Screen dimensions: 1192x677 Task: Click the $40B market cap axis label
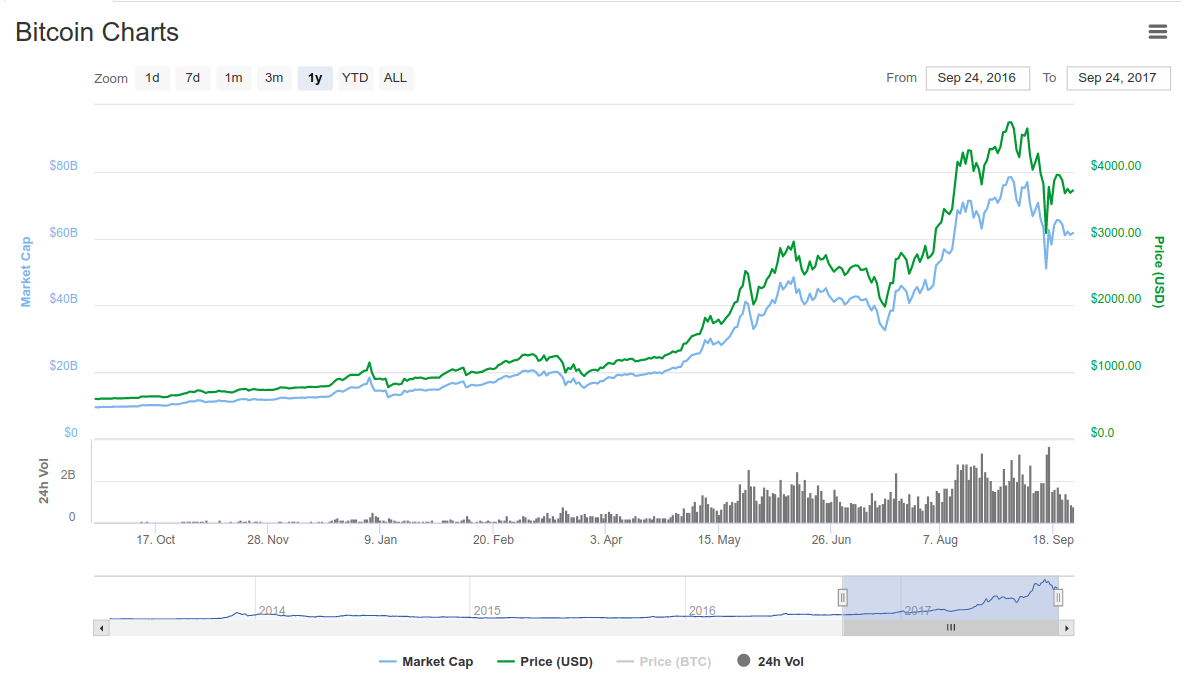pos(63,299)
